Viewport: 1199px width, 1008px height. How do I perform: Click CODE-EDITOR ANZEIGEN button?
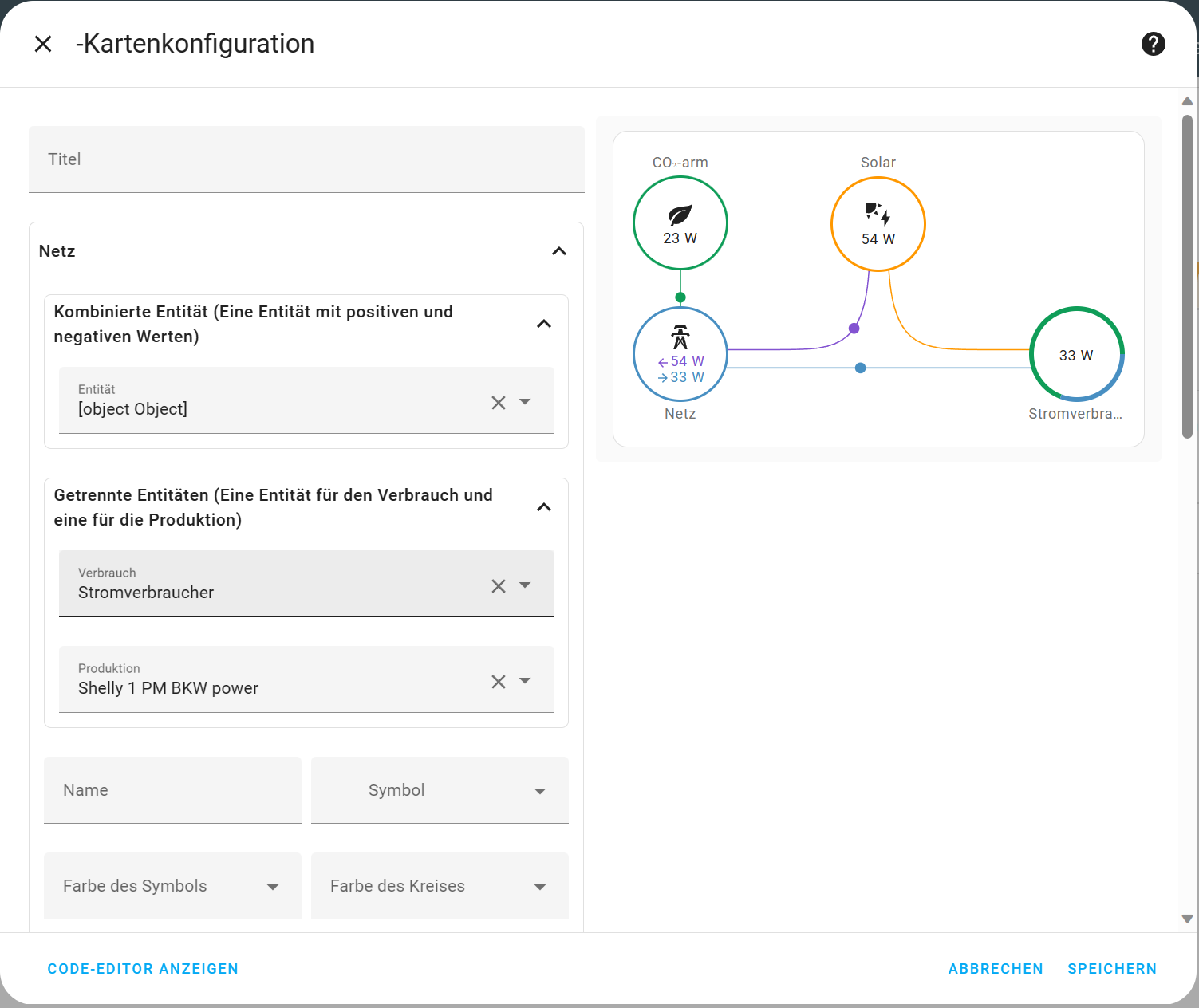point(143,969)
